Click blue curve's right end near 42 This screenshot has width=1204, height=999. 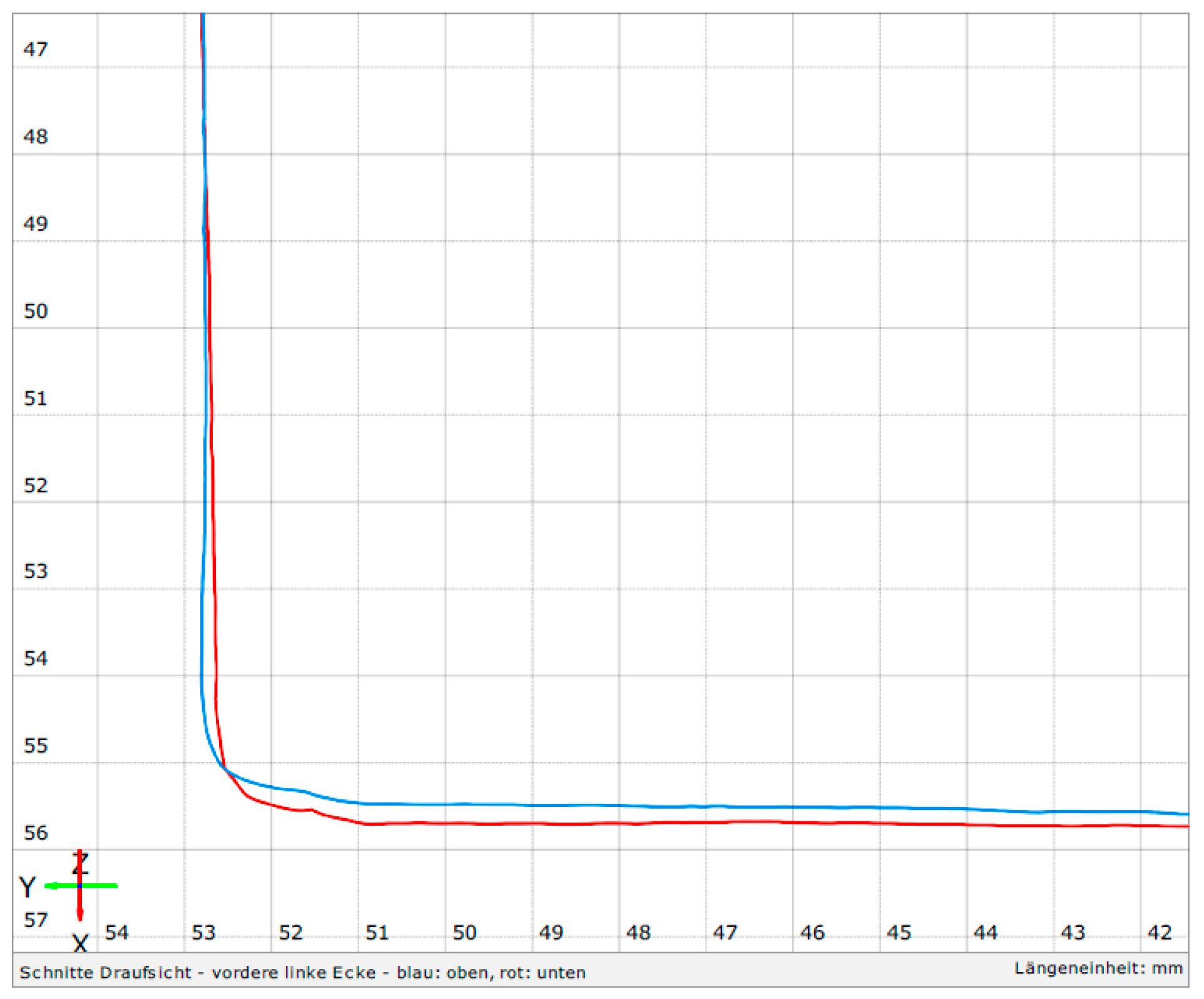(1183, 814)
